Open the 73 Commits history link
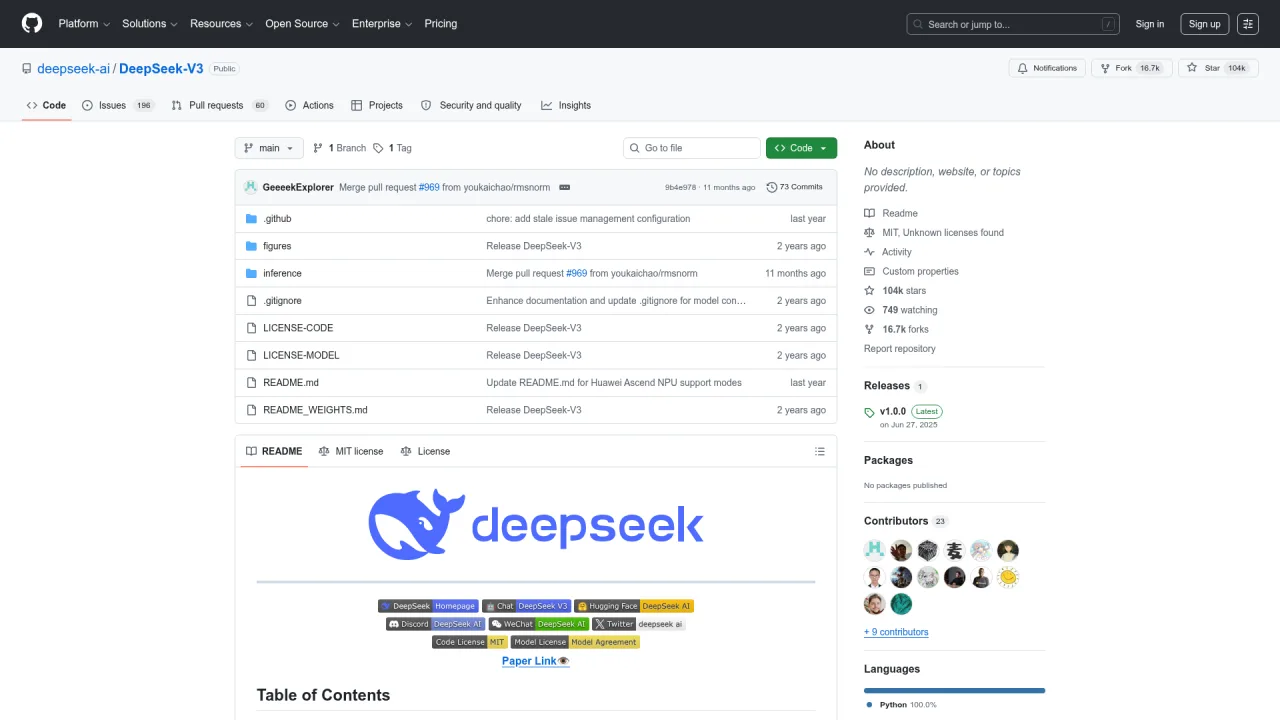 click(x=794, y=187)
